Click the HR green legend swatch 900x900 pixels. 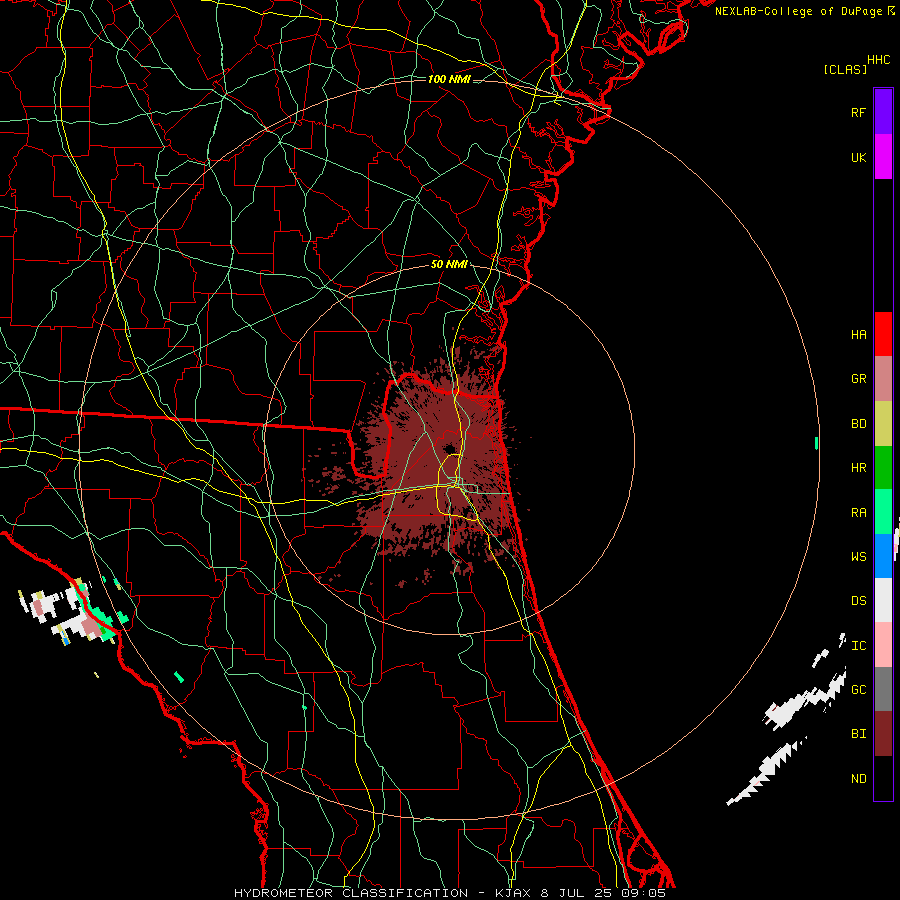[883, 468]
